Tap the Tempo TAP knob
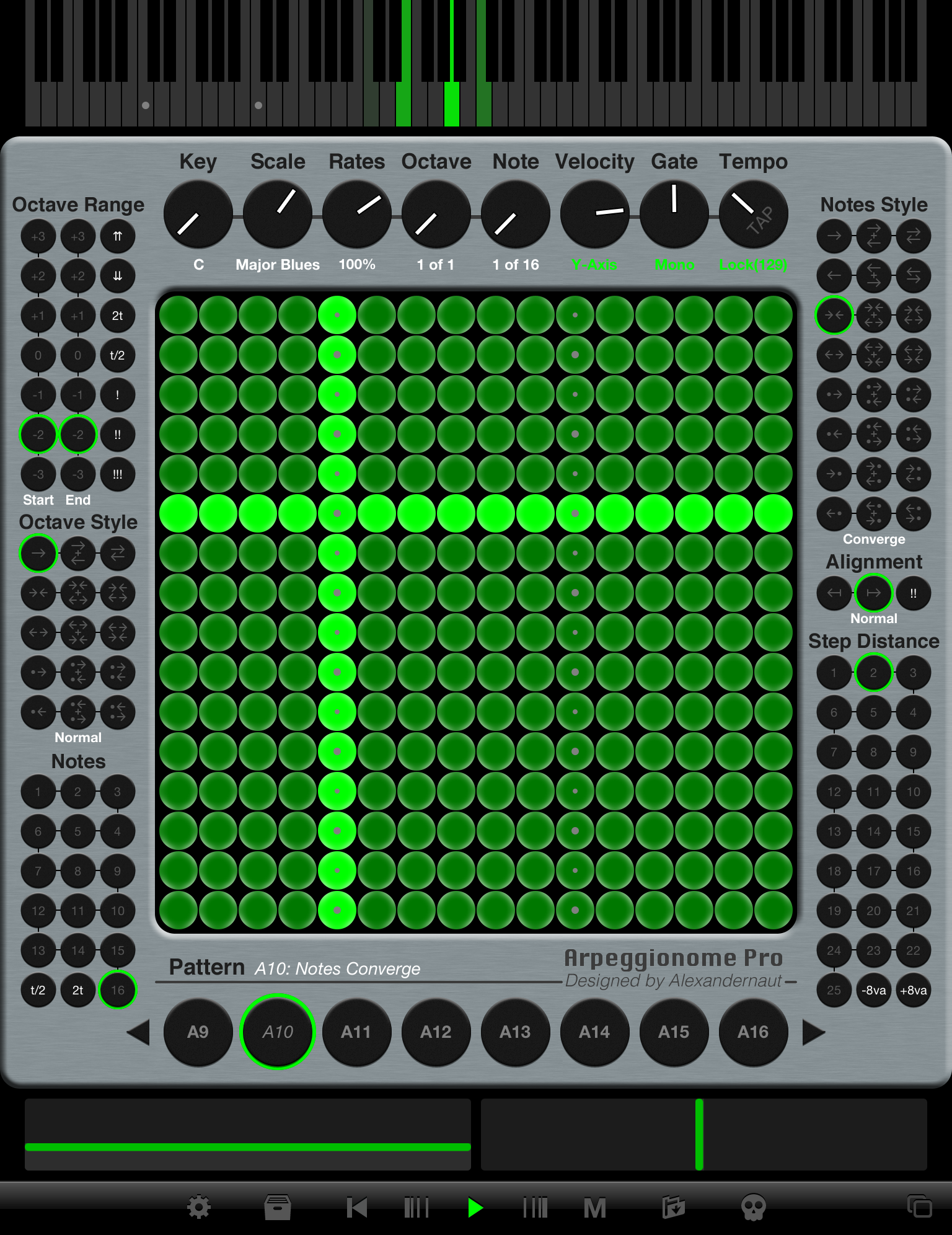 click(753, 215)
